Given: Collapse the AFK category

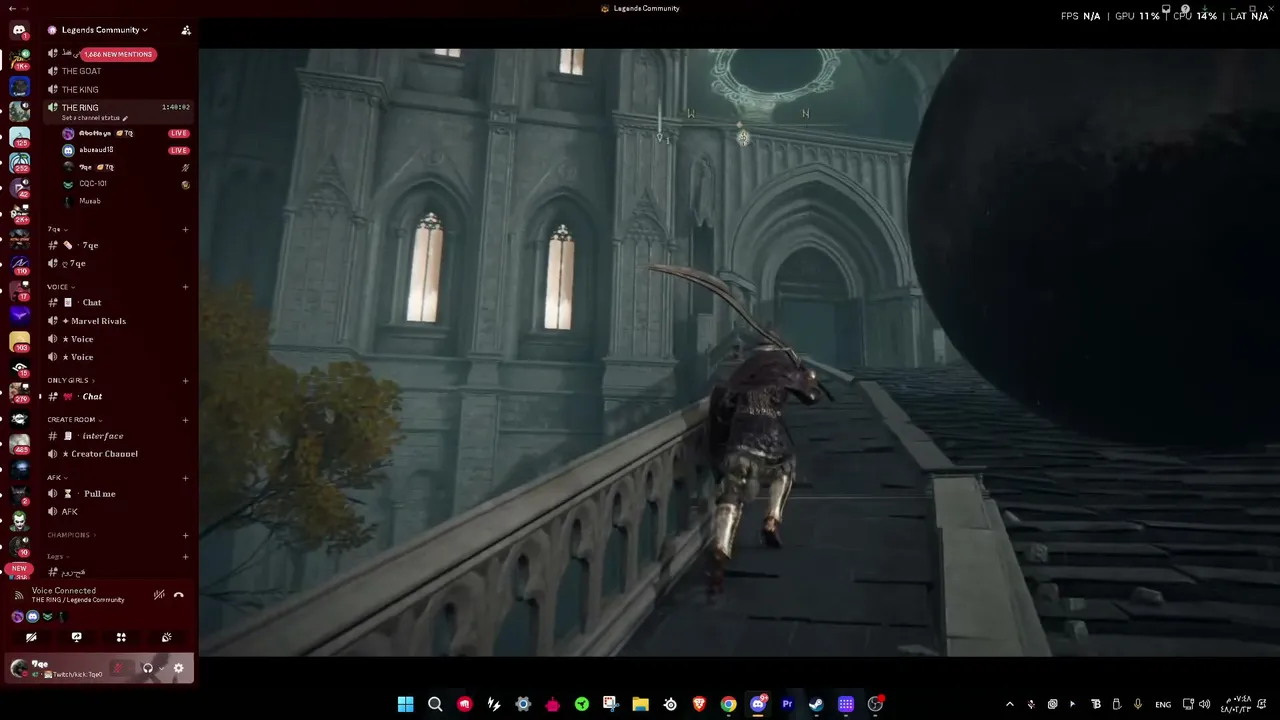Looking at the screenshot, I should point(57,478).
